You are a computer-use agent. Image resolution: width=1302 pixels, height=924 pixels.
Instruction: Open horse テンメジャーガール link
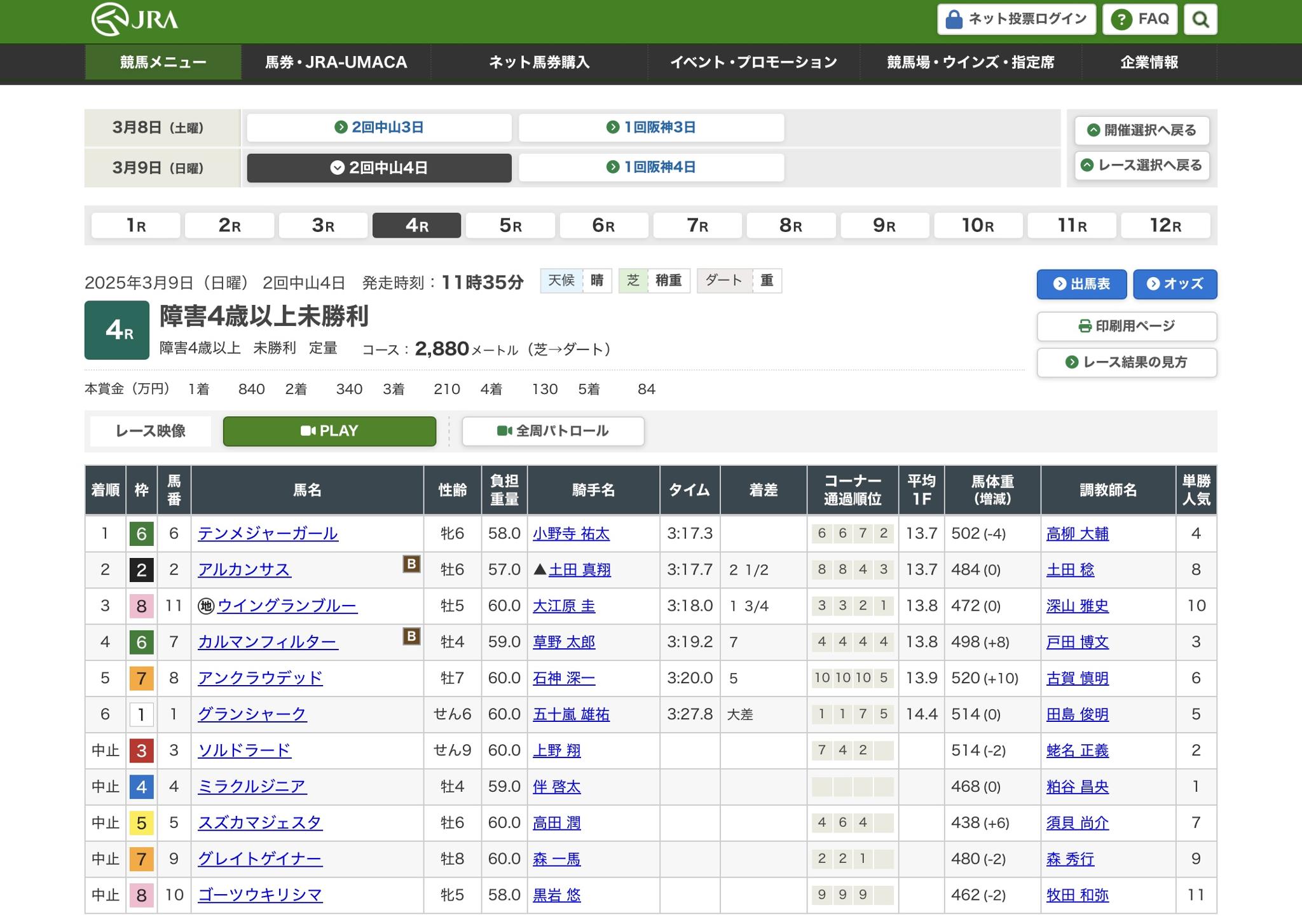coord(268,533)
